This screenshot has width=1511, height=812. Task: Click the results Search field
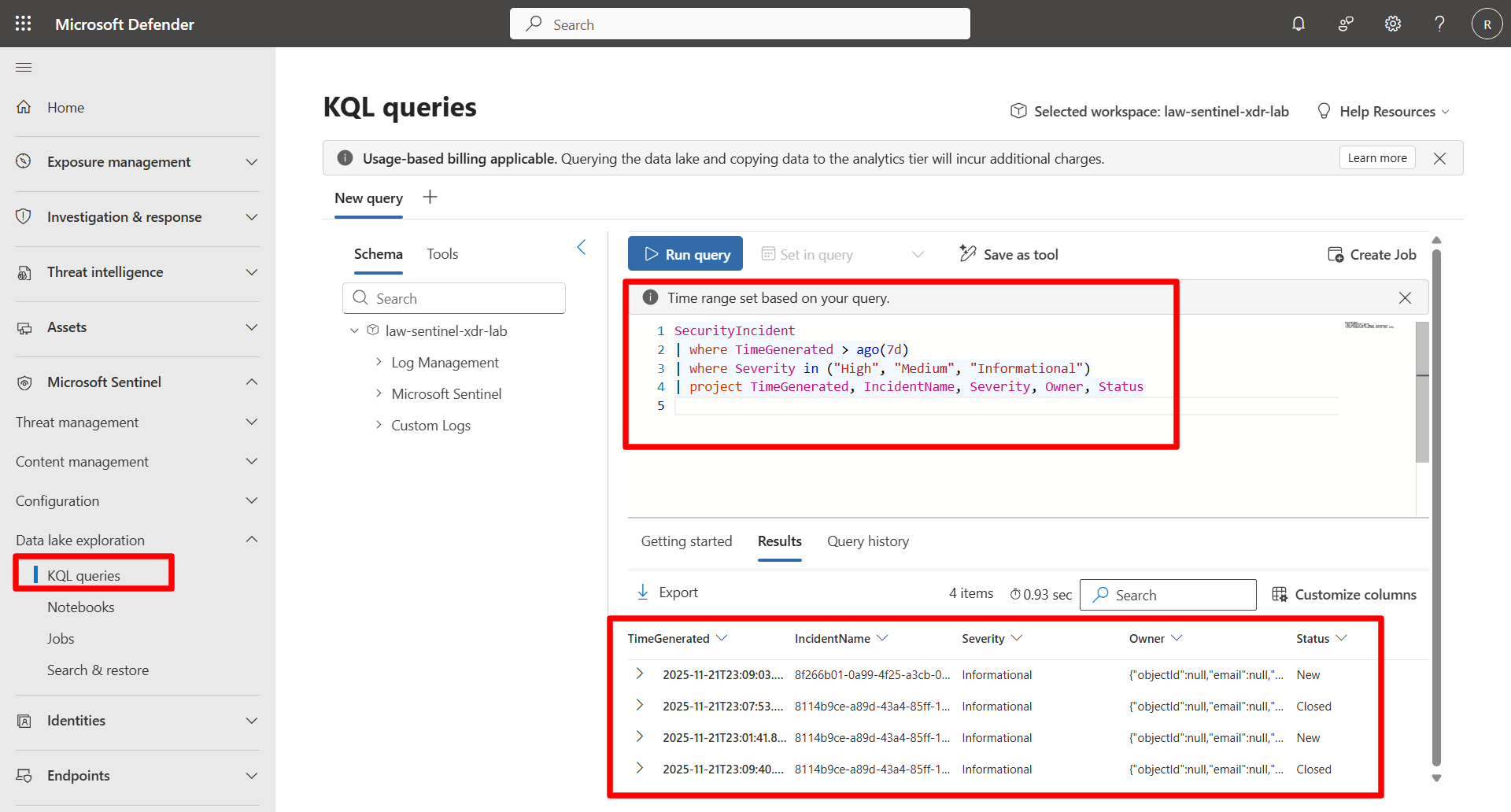1168,595
